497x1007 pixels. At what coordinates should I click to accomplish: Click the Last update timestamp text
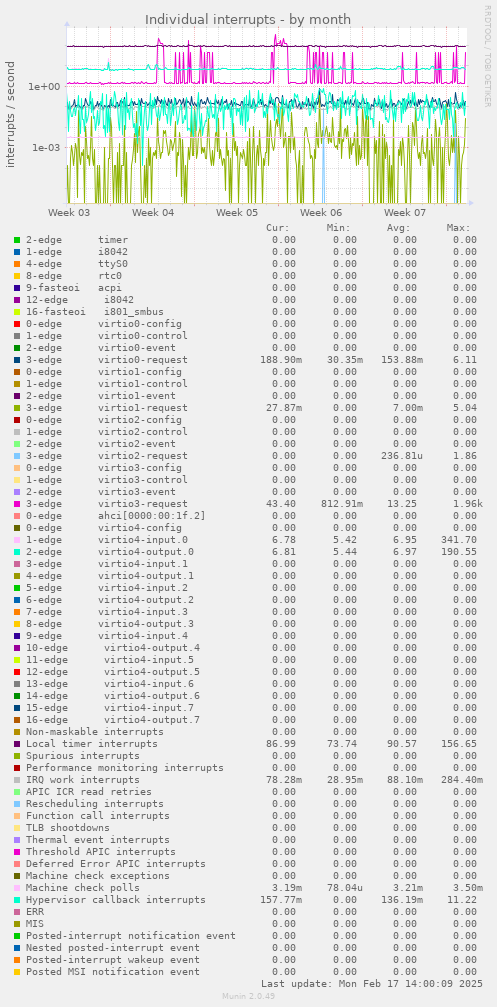pyautogui.click(x=372, y=983)
